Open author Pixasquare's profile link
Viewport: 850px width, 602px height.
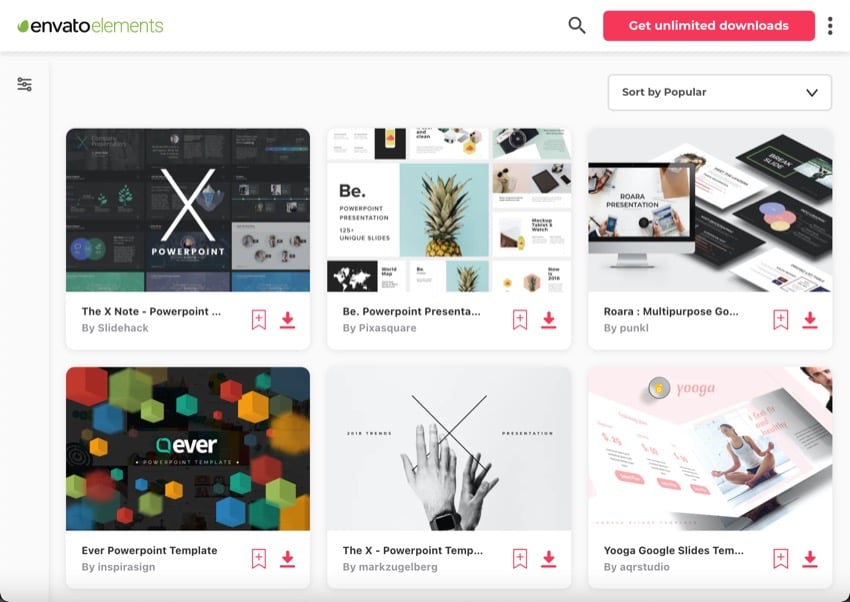coord(379,328)
